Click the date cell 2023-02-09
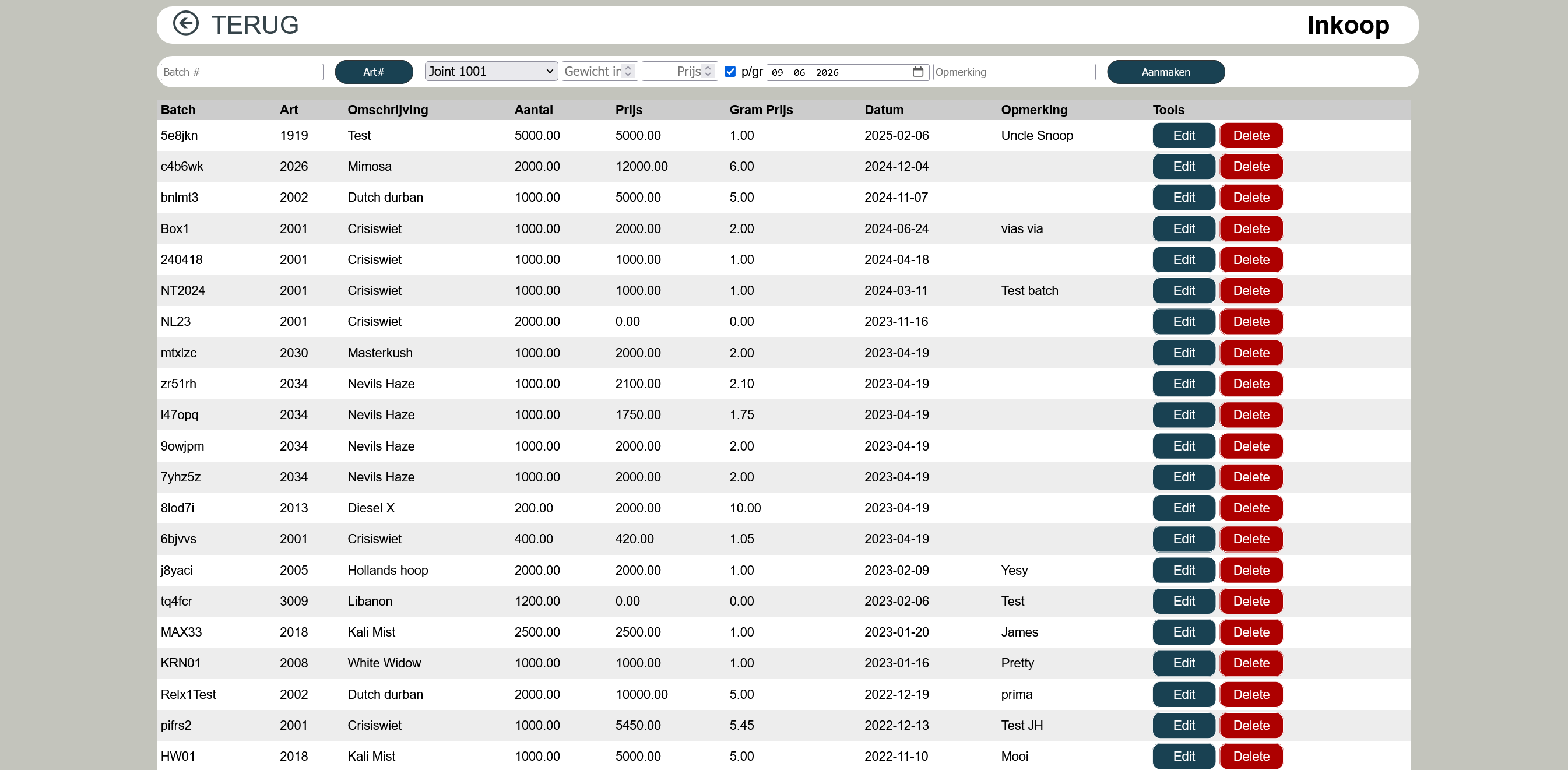 pos(896,569)
